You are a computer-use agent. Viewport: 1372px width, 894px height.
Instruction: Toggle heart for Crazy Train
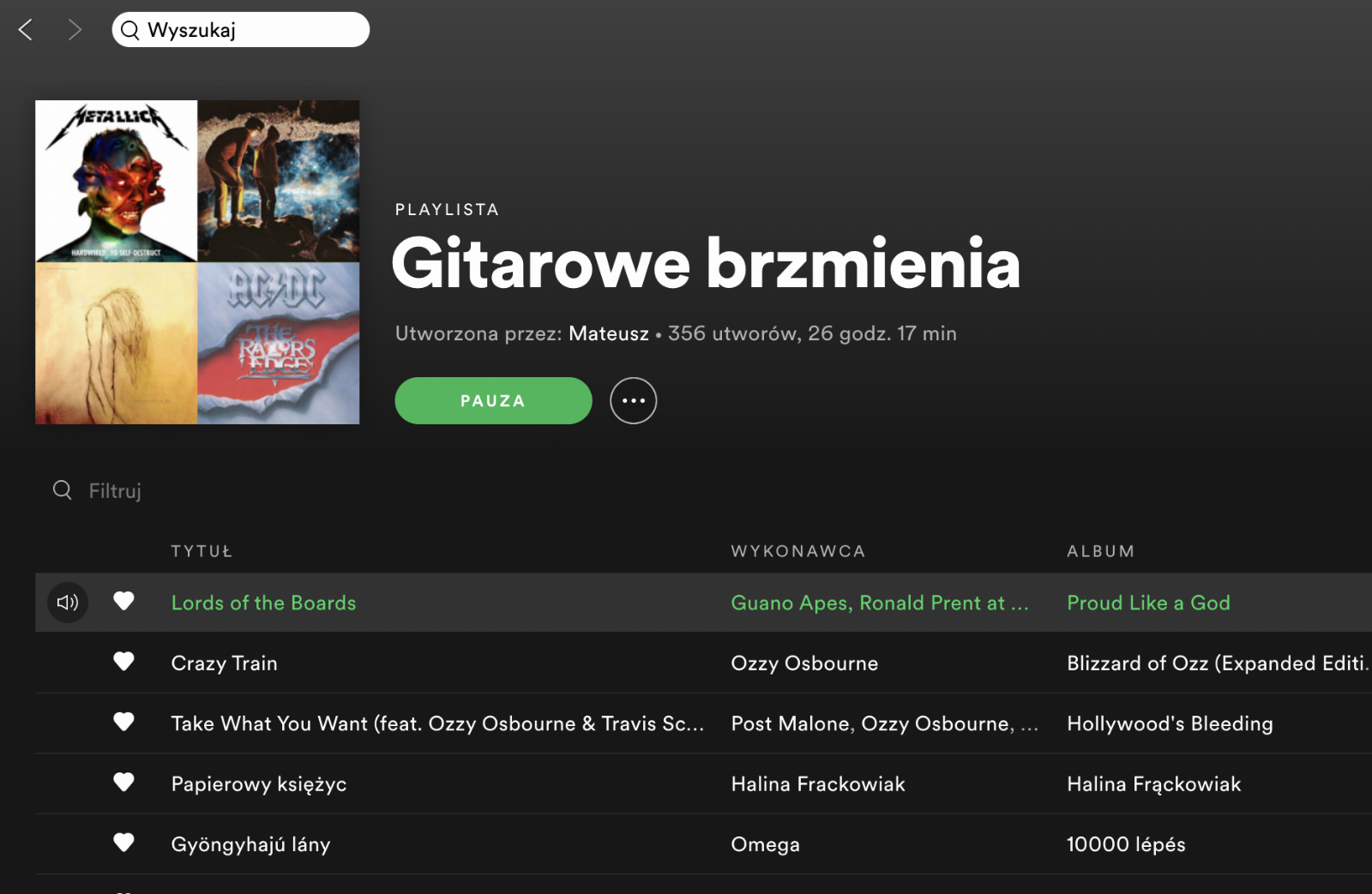tap(123, 662)
